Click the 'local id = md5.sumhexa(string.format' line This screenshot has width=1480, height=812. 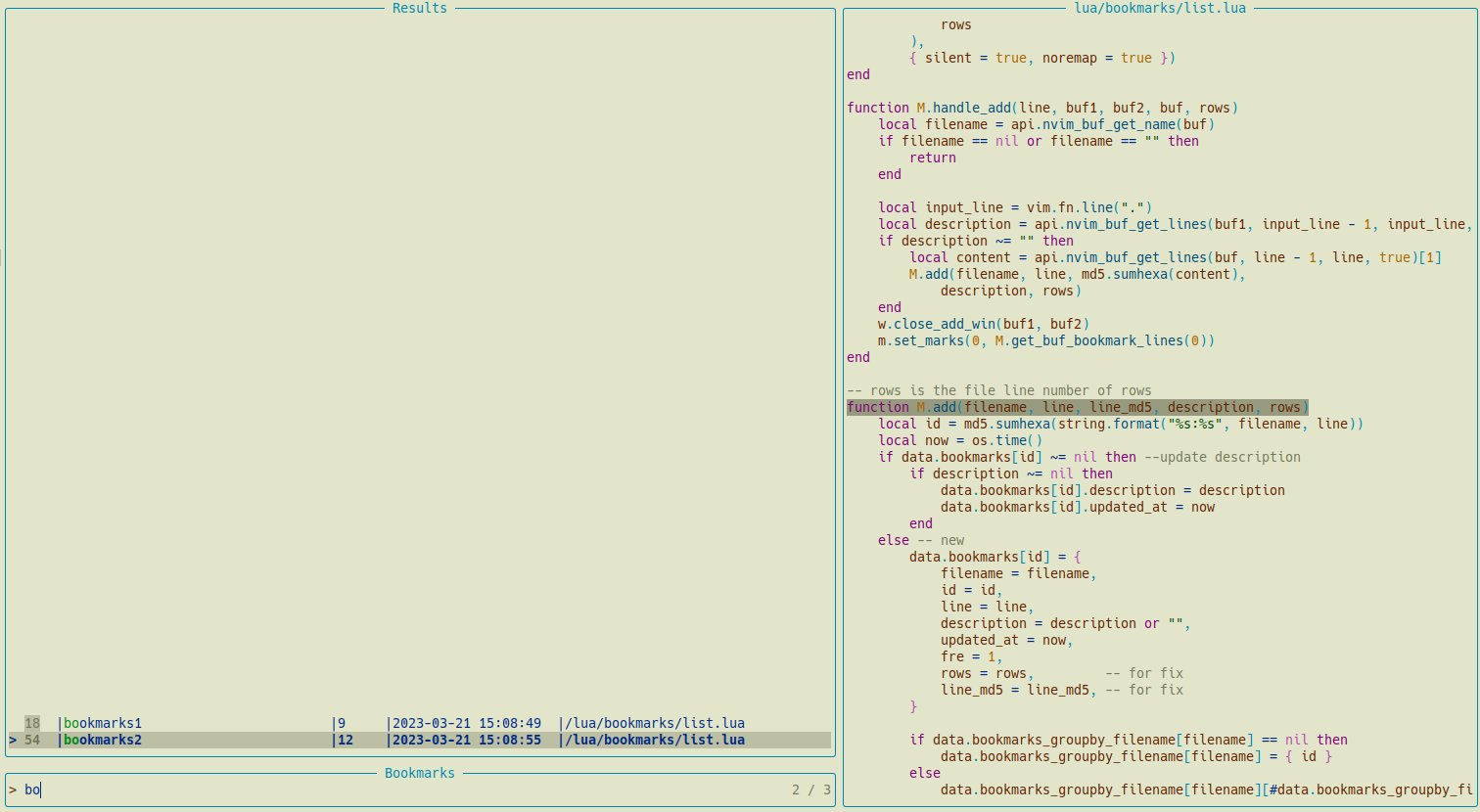click(1121, 424)
